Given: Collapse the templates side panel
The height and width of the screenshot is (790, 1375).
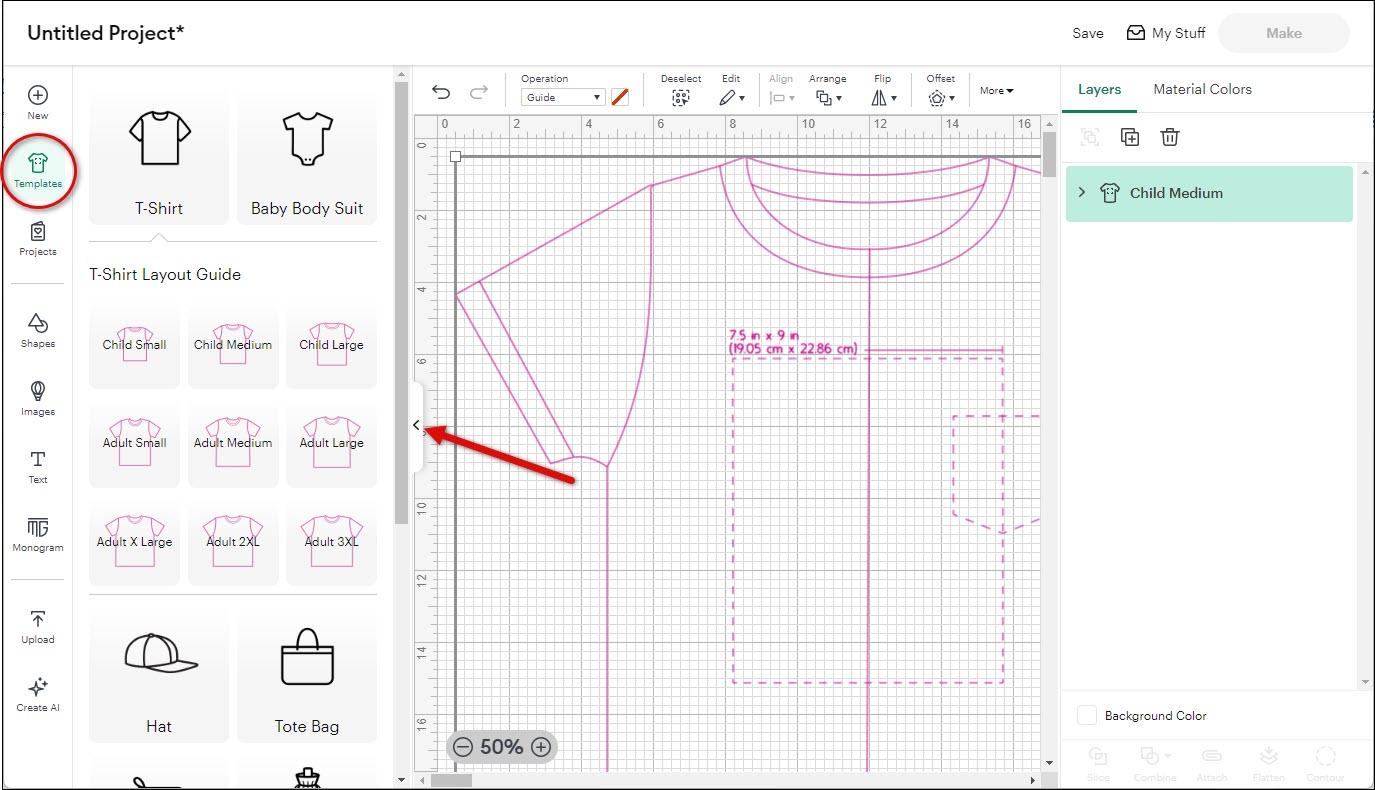Looking at the screenshot, I should pos(417,426).
